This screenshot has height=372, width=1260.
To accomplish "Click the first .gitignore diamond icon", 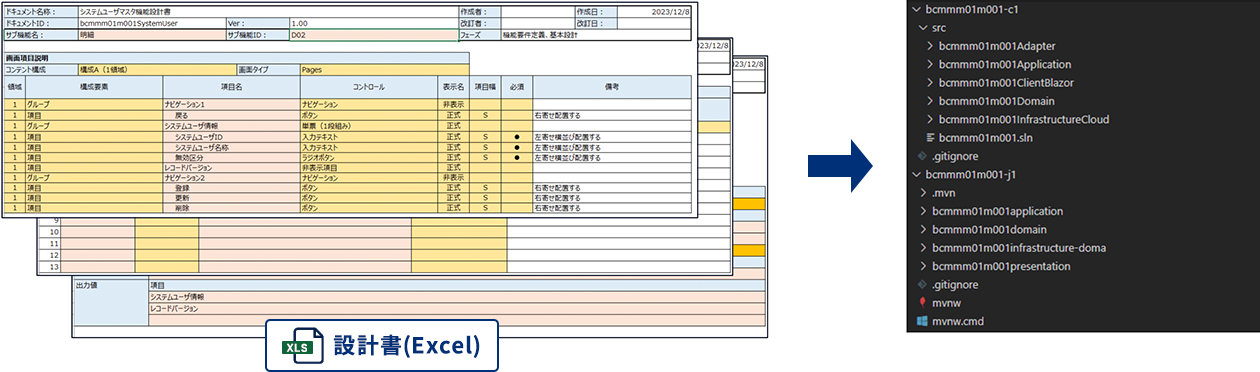I will click(x=922, y=156).
